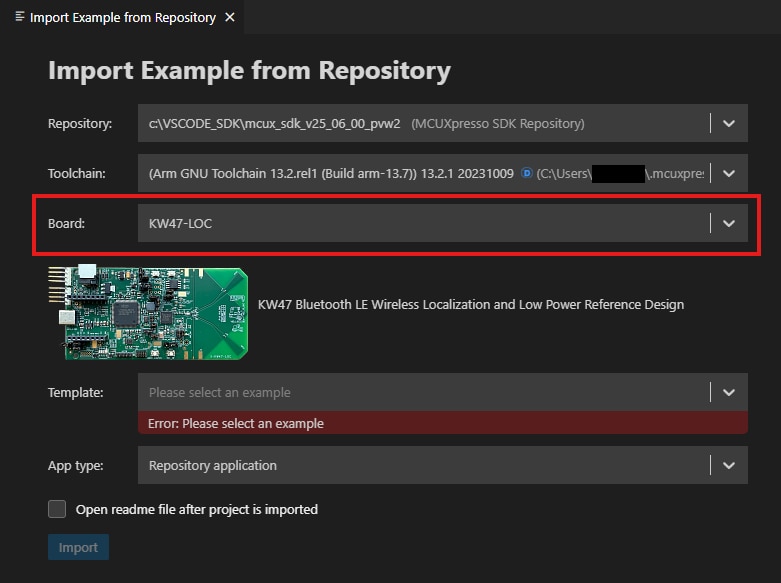Open the Board combo box showing KW47-LOC

click(442, 223)
